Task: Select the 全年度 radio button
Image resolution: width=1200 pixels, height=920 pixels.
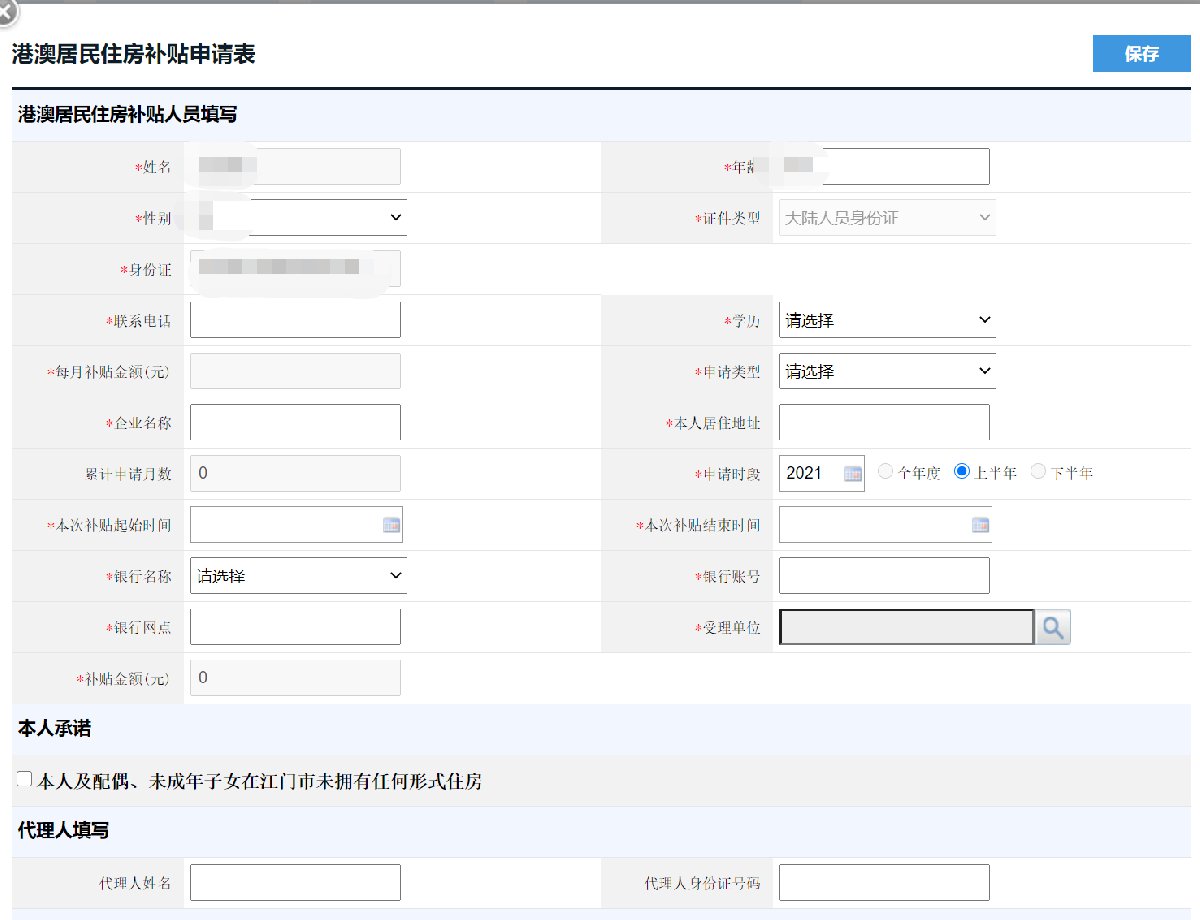Action: [x=885, y=472]
